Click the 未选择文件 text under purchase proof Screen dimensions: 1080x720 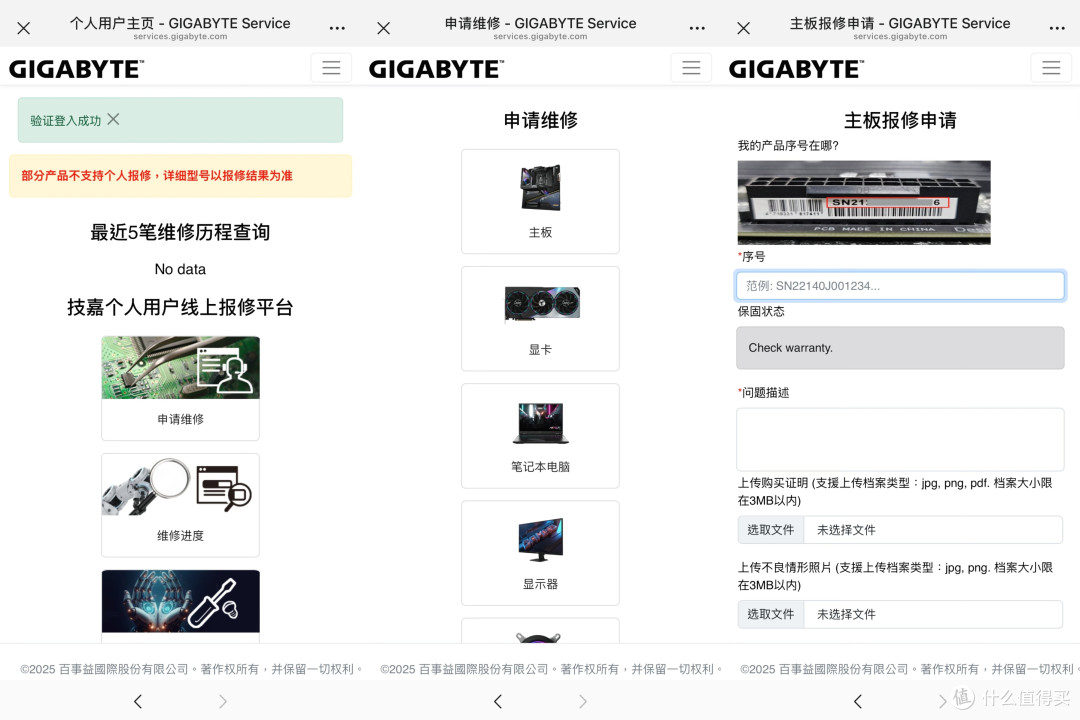click(846, 530)
